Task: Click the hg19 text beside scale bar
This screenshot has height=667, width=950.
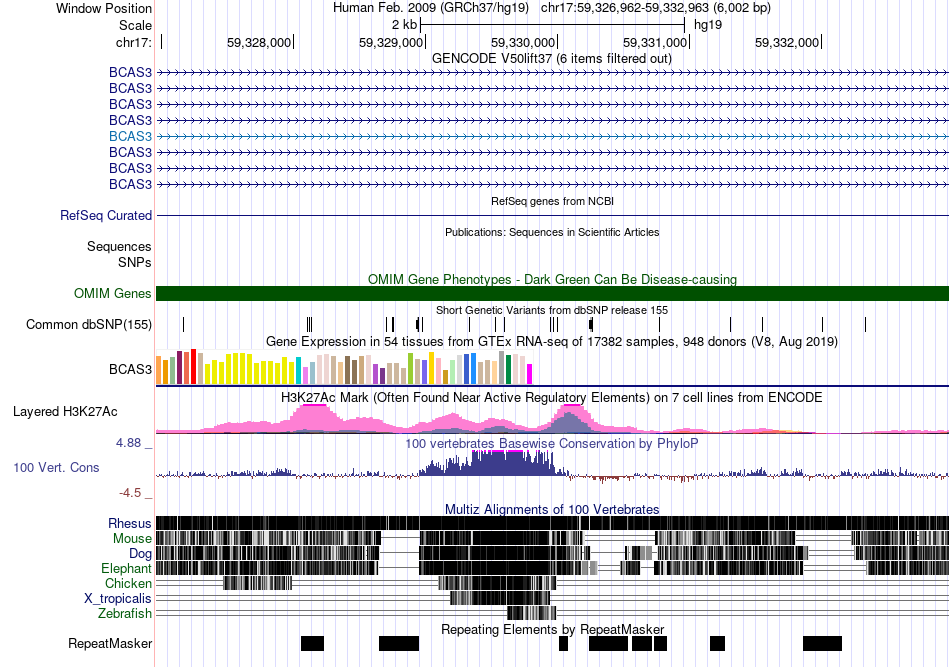Action: (x=708, y=25)
